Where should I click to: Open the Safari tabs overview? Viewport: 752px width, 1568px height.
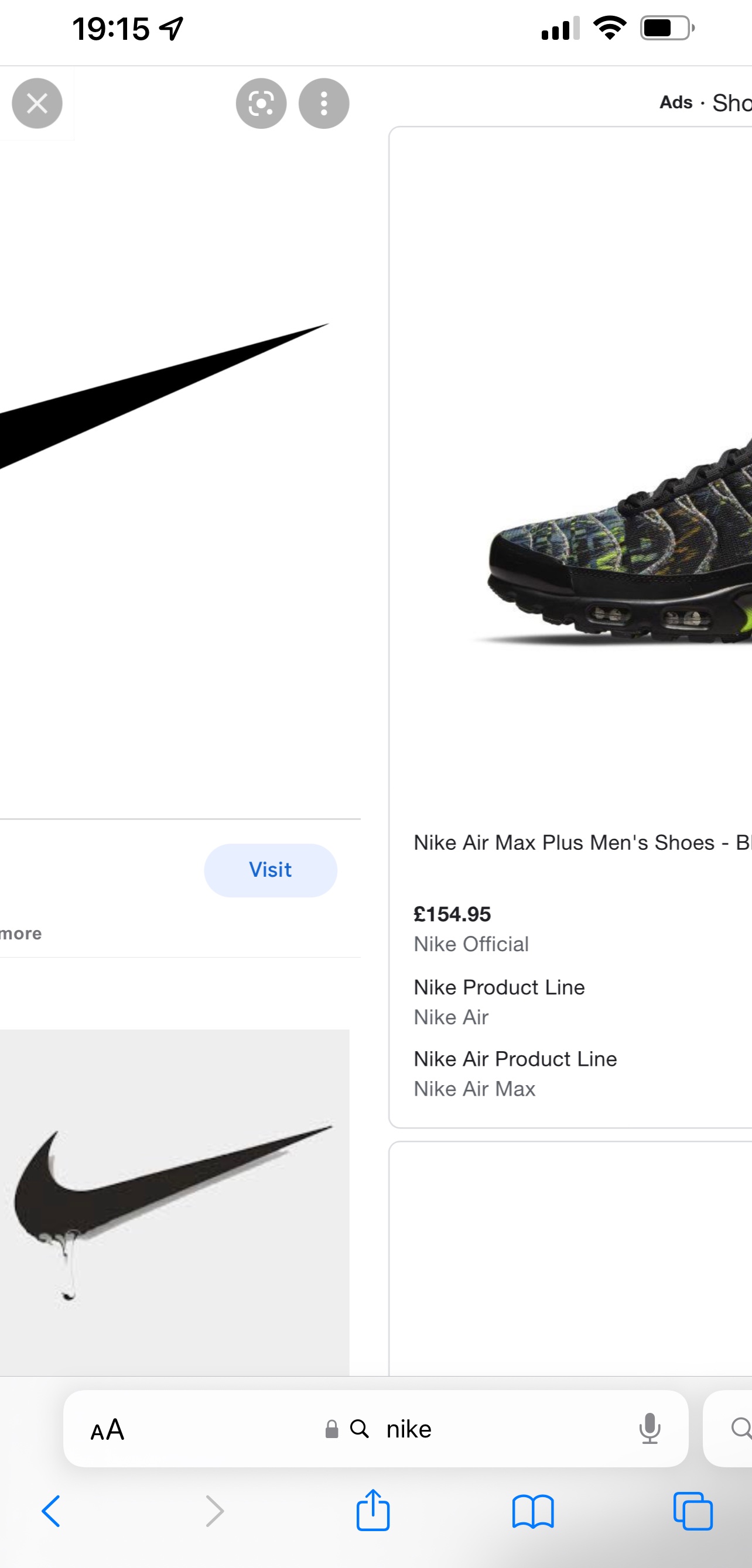click(x=693, y=1511)
